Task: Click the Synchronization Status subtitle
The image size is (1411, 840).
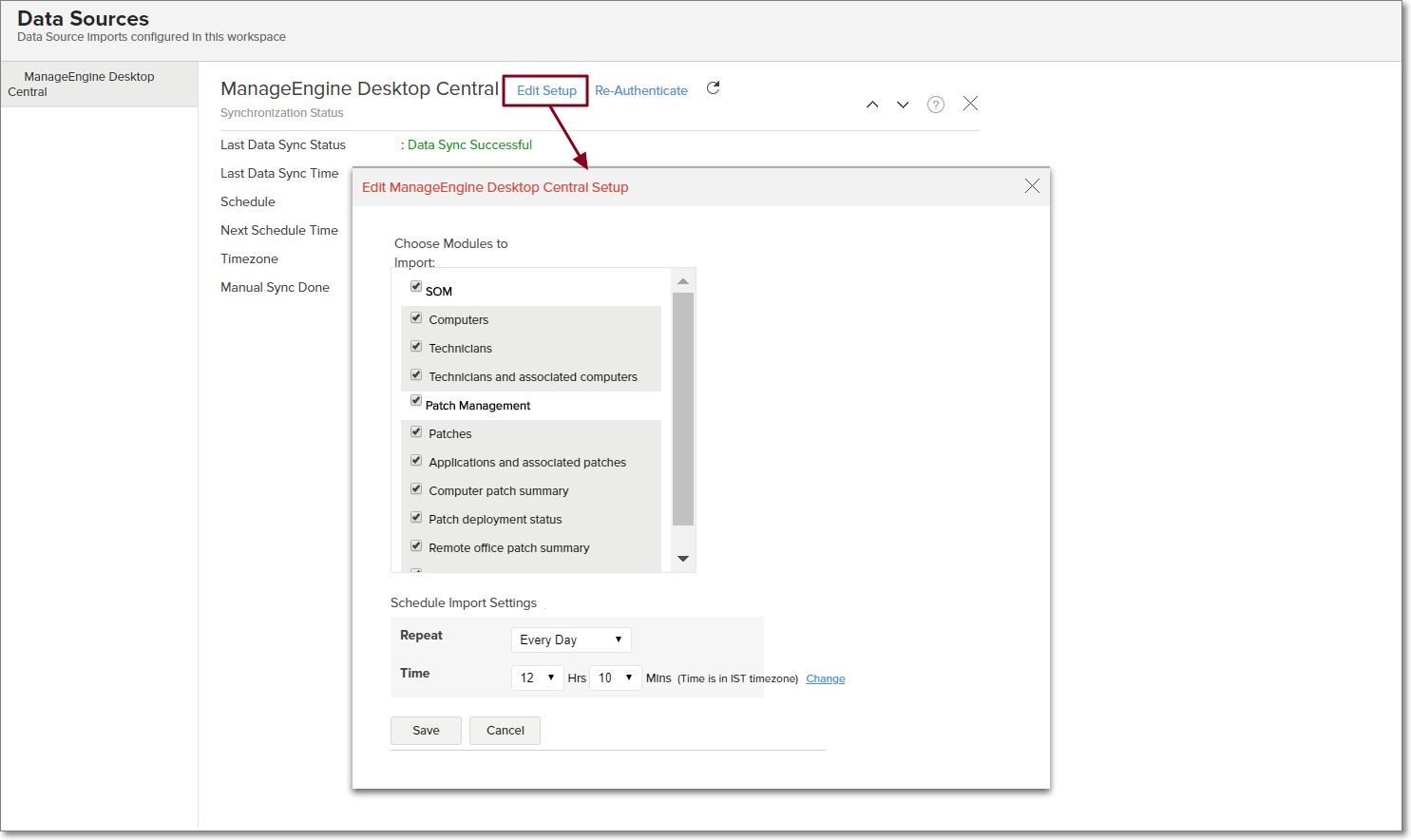Action: coord(282,112)
